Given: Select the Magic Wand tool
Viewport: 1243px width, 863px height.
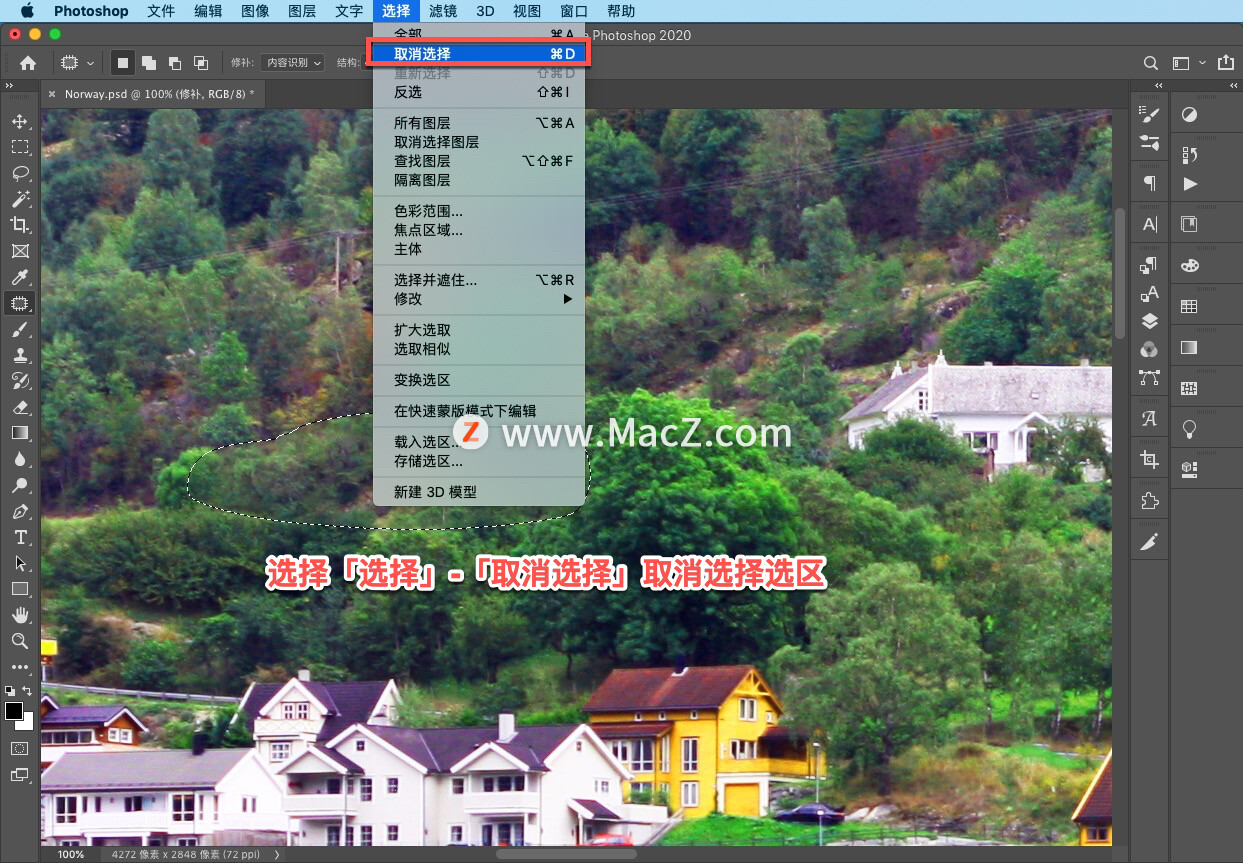Looking at the screenshot, I should click(x=20, y=199).
